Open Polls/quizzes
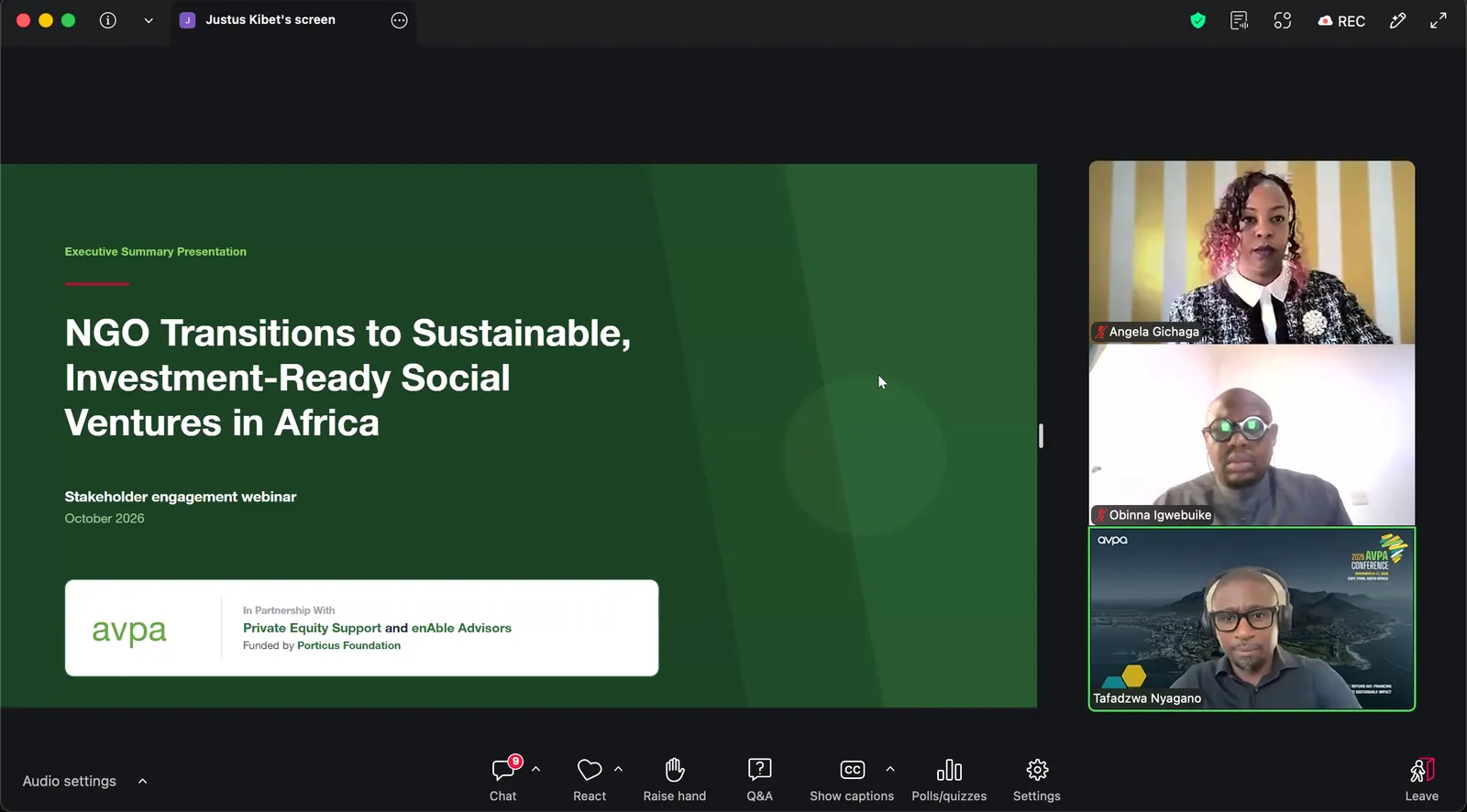 949,780
